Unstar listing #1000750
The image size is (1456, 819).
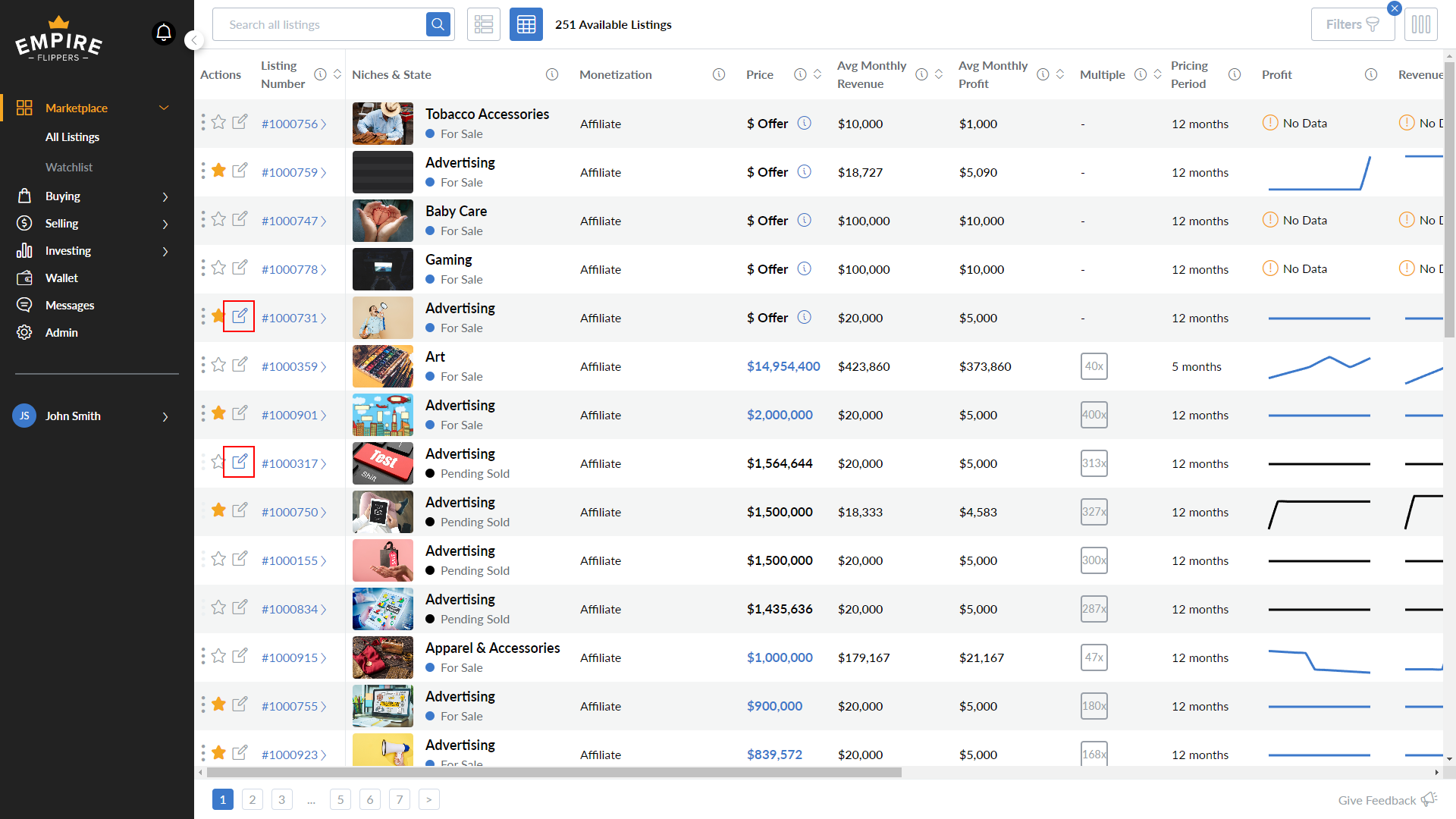[x=219, y=510]
